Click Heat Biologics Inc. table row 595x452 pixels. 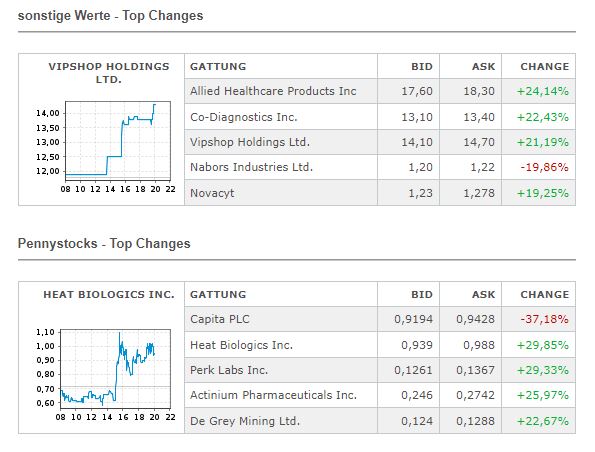[x=380, y=345]
